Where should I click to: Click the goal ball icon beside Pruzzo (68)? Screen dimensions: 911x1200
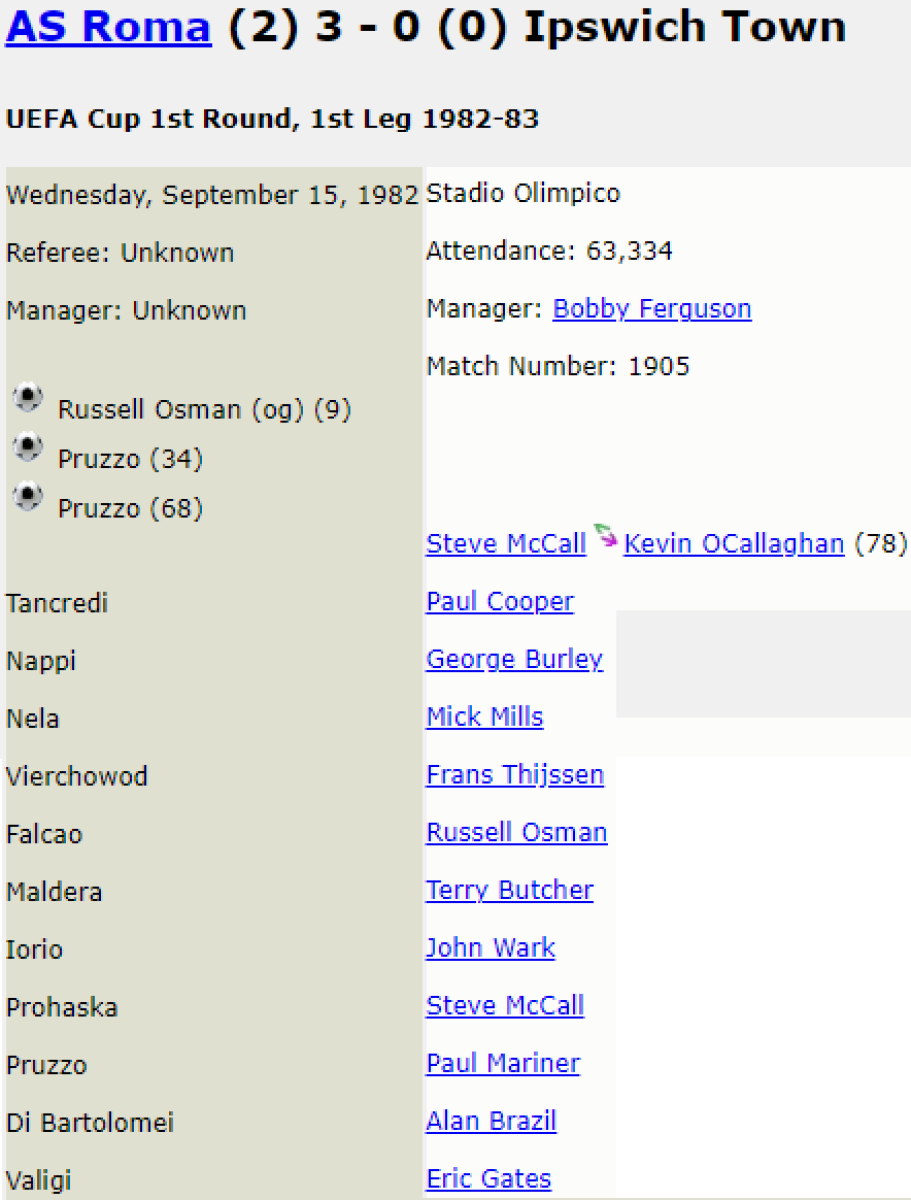(x=28, y=497)
